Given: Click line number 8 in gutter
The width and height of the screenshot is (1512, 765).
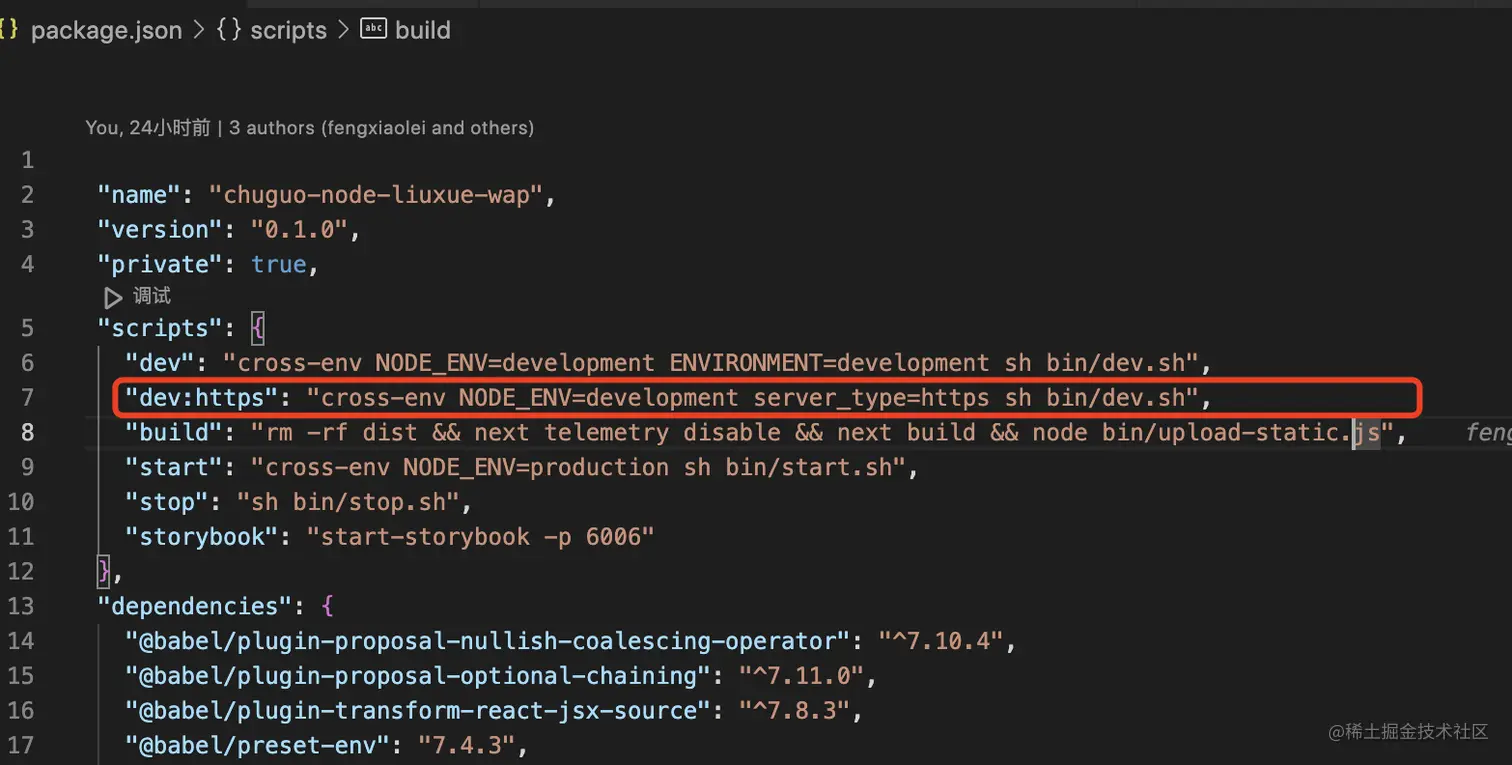Looking at the screenshot, I should tap(27, 432).
